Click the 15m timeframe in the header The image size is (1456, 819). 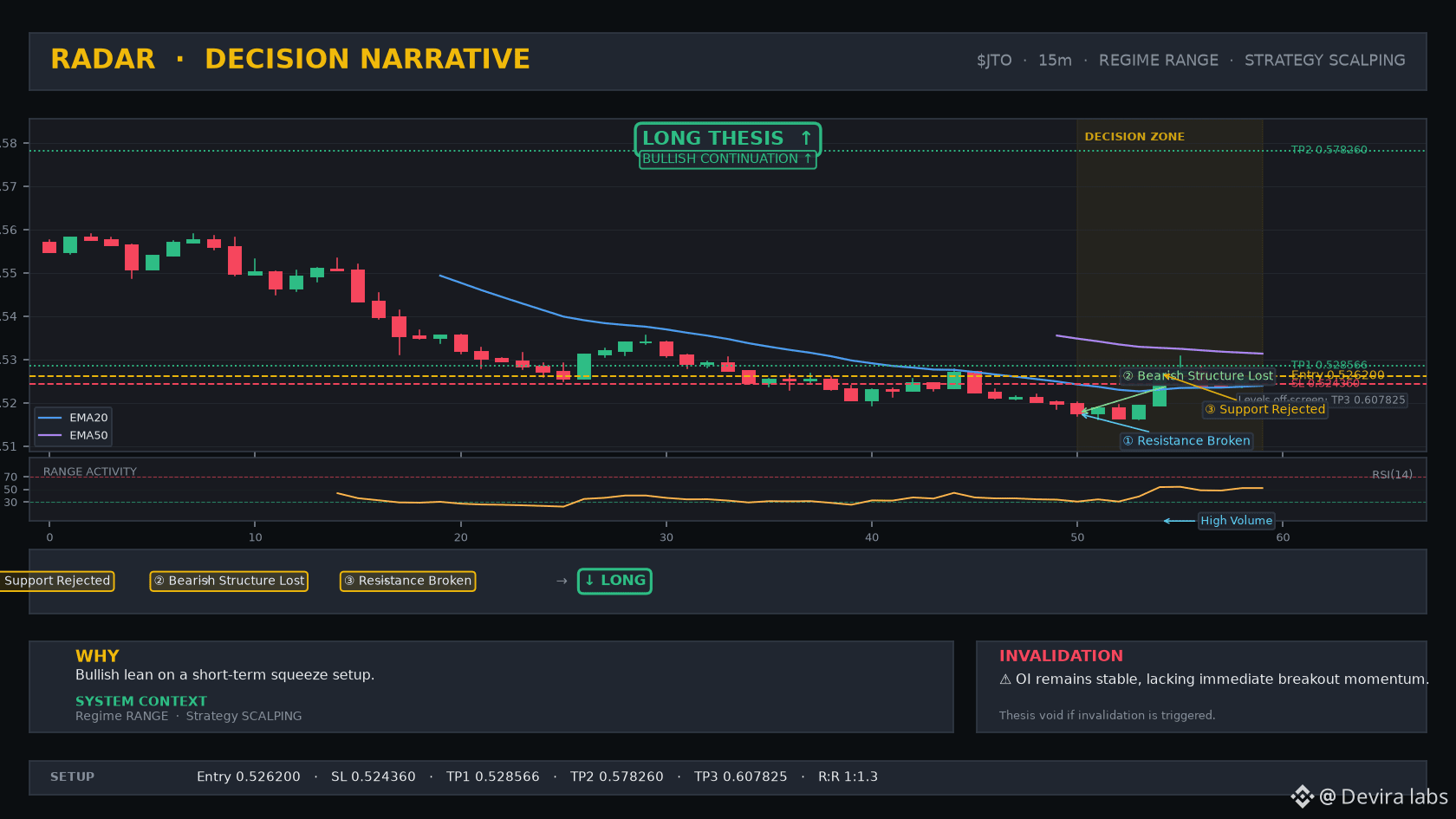[1055, 61]
